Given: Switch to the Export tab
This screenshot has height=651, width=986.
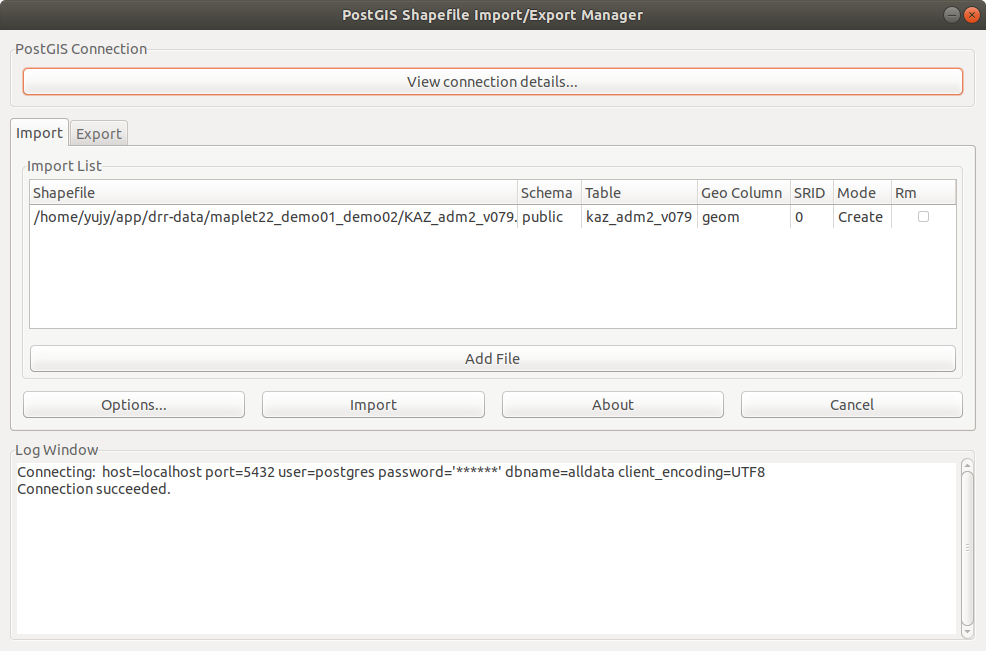Looking at the screenshot, I should (x=99, y=134).
